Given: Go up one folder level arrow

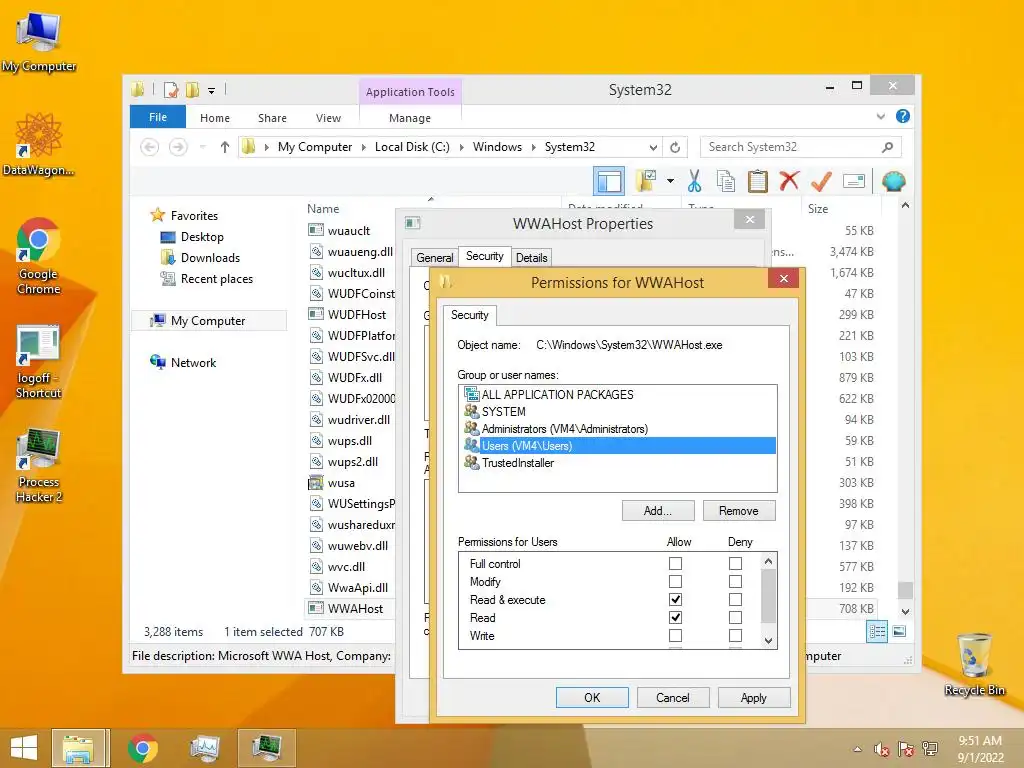Looking at the screenshot, I should click(225, 147).
